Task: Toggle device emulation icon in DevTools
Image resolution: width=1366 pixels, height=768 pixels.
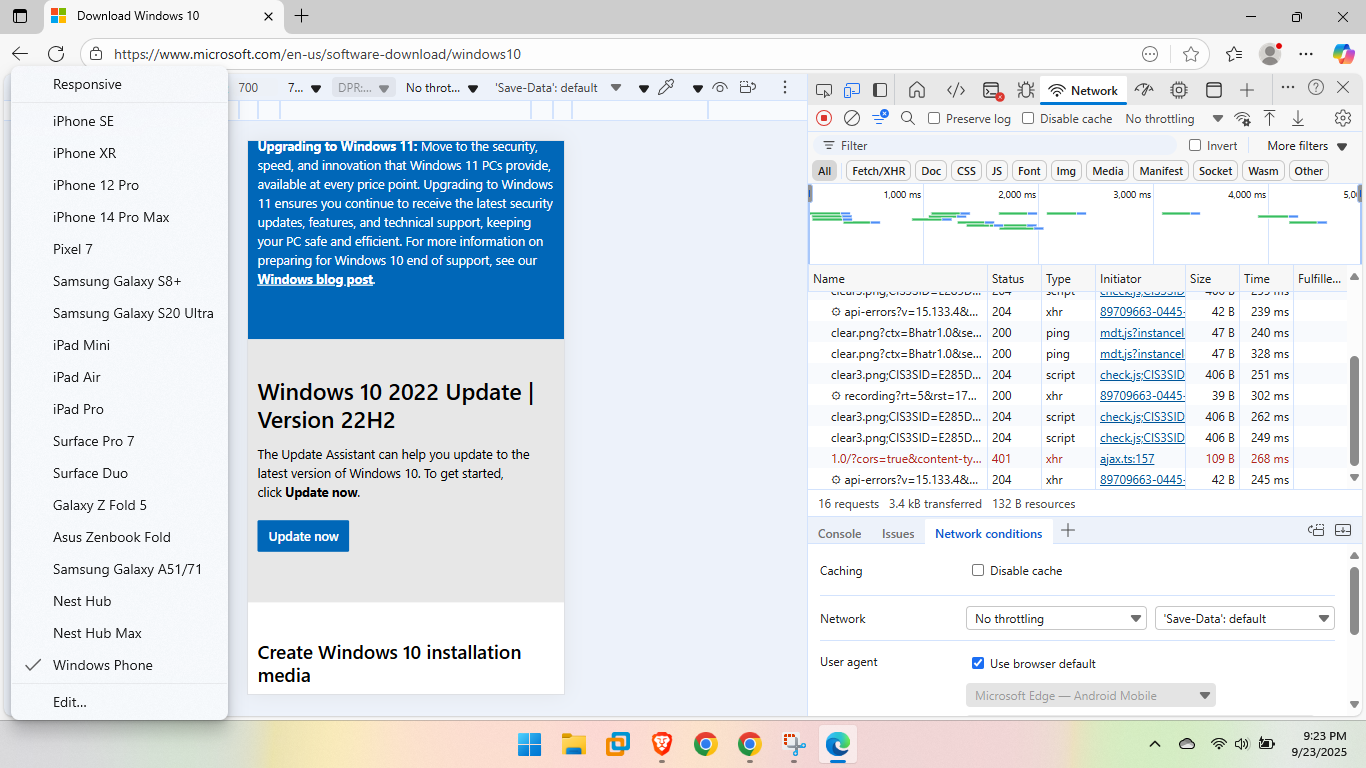Action: 851,90
